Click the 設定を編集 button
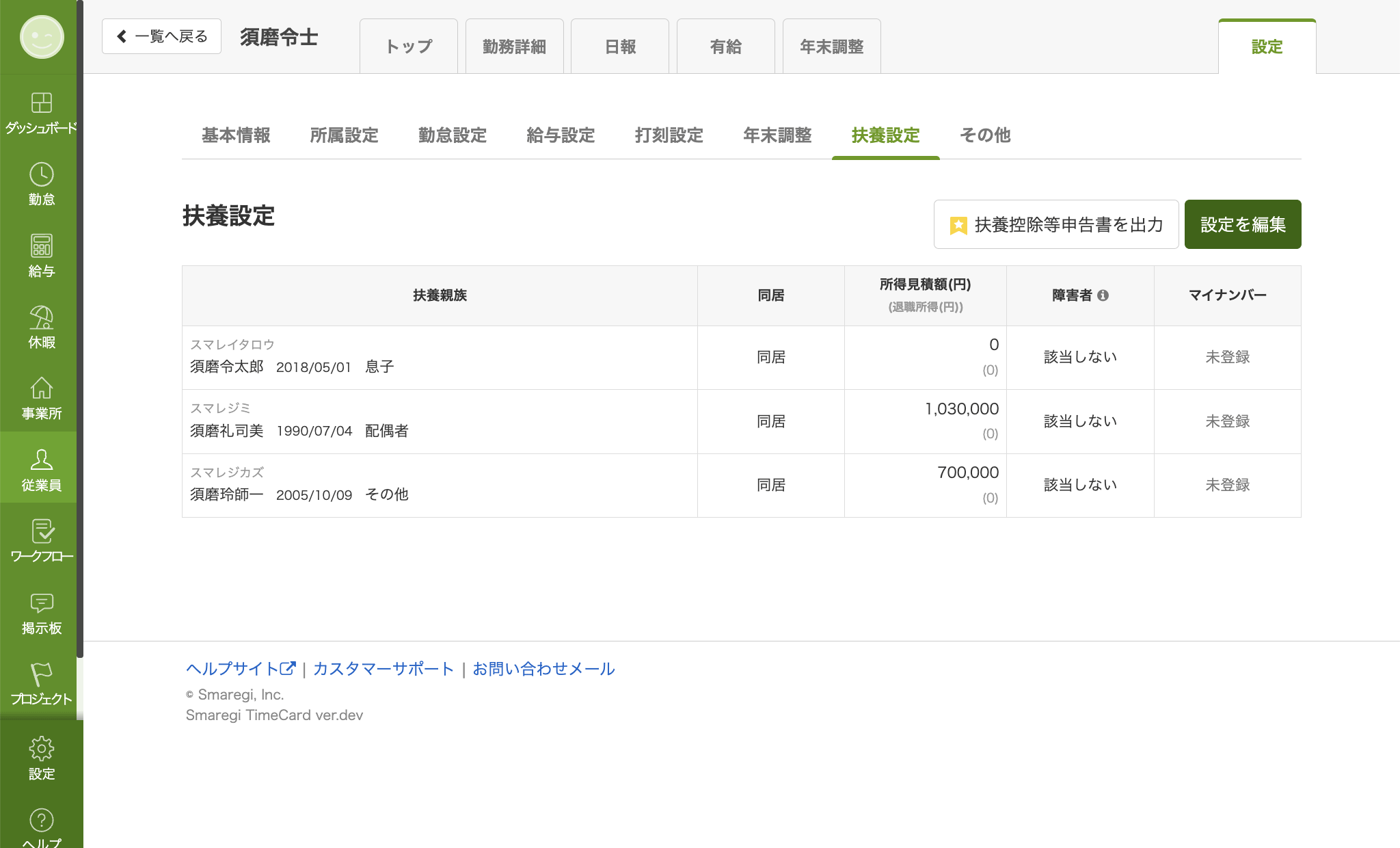 pyautogui.click(x=1243, y=224)
